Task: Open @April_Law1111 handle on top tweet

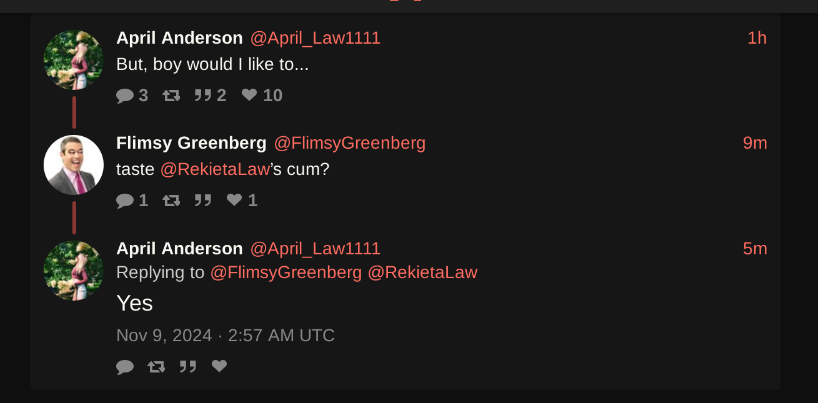Action: (x=315, y=38)
